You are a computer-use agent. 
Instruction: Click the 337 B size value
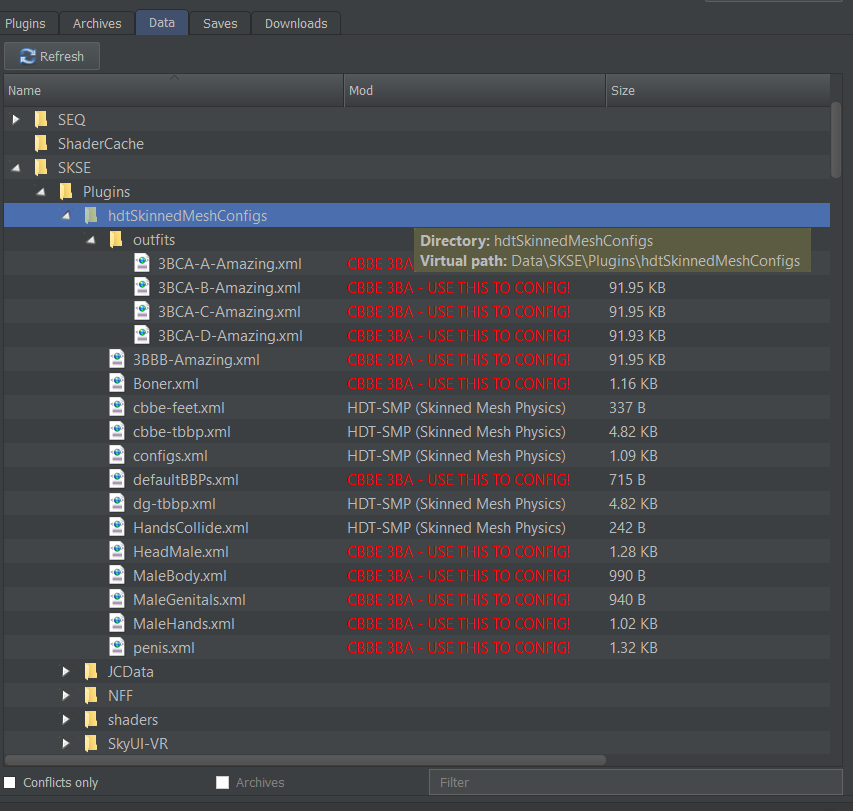(627, 407)
